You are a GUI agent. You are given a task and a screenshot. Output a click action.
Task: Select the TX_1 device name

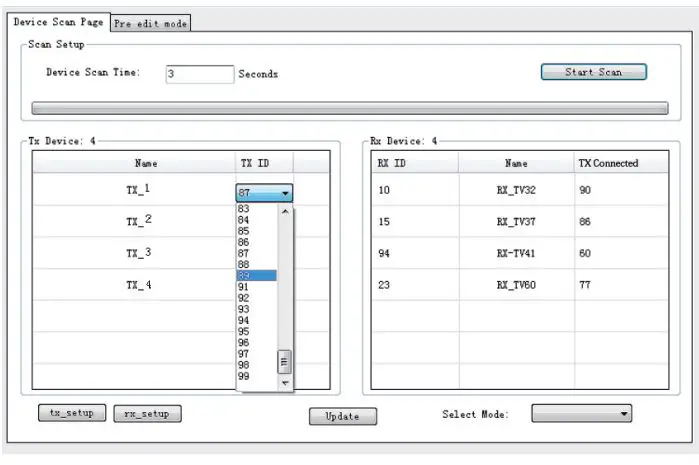coord(138,189)
